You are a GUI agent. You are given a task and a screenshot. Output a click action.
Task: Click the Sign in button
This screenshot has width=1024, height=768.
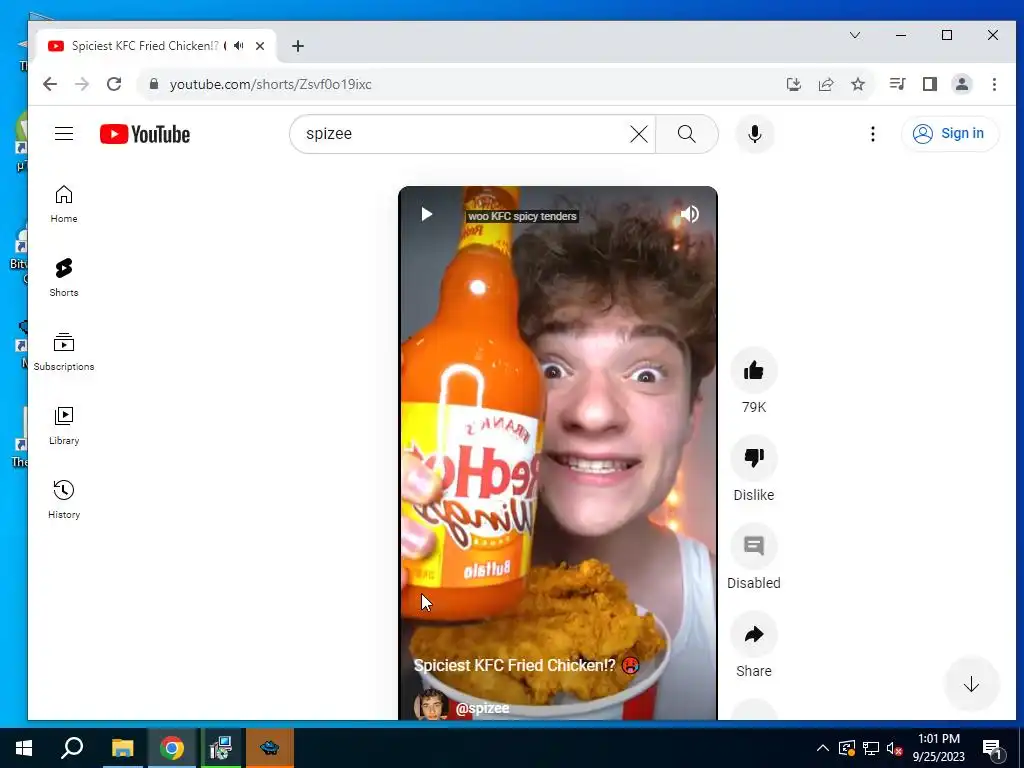950,134
